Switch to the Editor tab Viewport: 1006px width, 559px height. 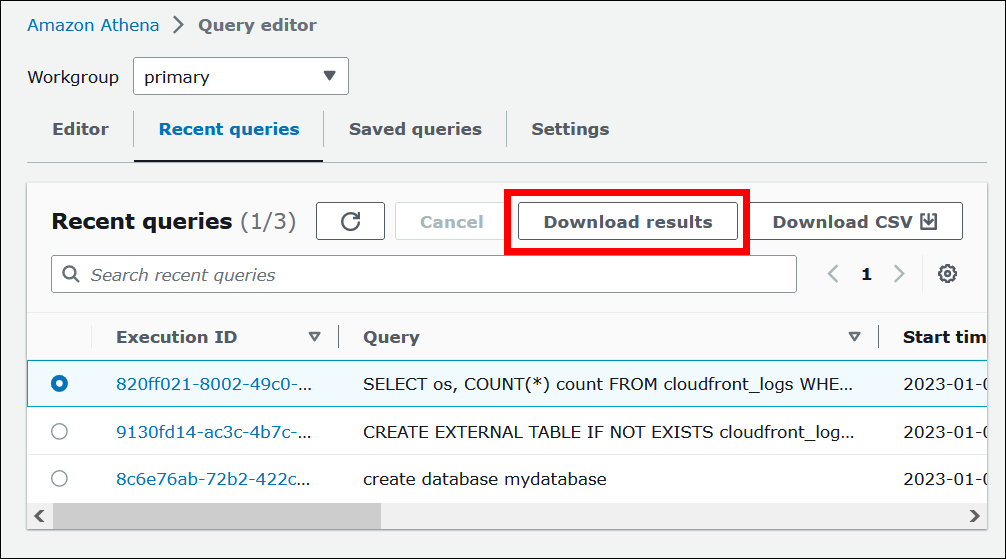pyautogui.click(x=80, y=129)
